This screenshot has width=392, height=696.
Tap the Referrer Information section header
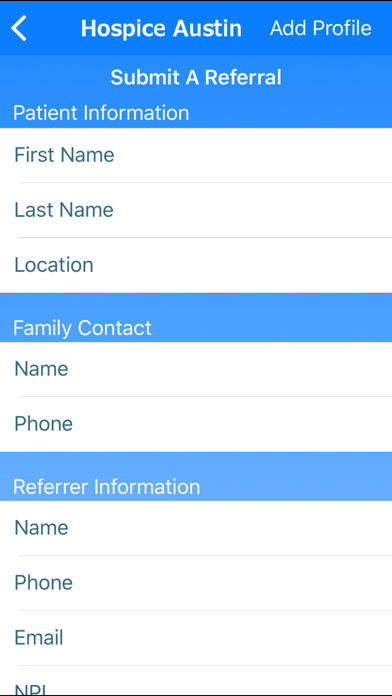(x=107, y=487)
